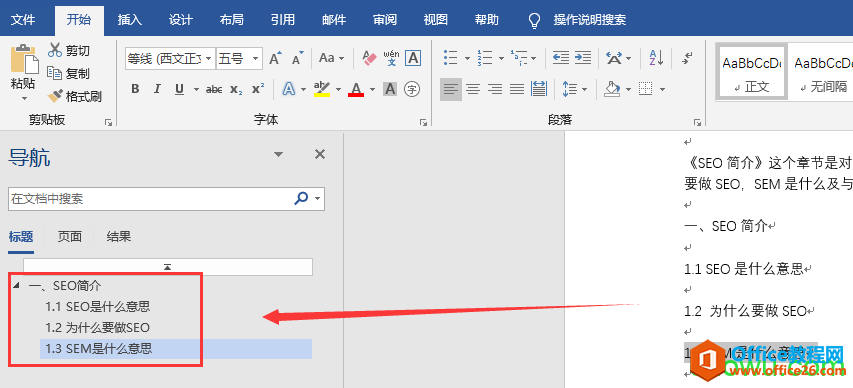Open line spacing options
Screen dimensions: 853x388
click(570, 89)
